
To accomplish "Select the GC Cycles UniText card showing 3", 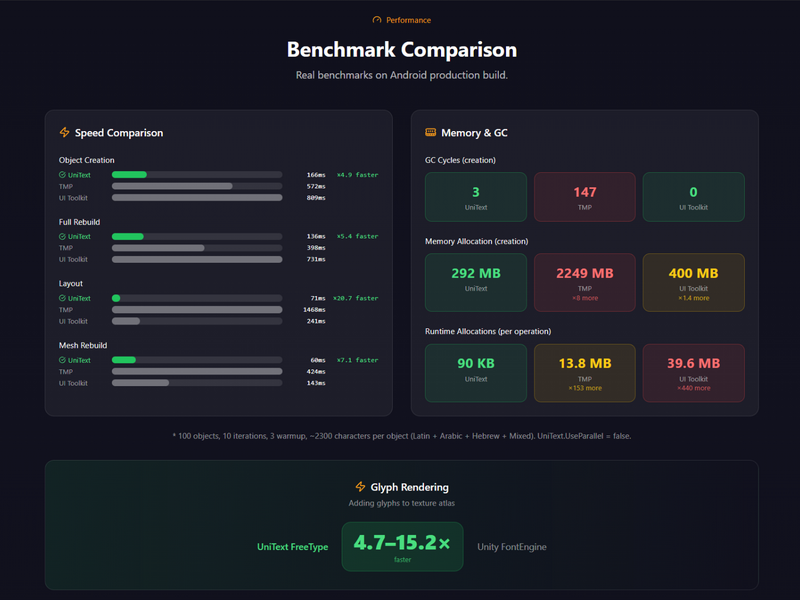I will point(476,197).
